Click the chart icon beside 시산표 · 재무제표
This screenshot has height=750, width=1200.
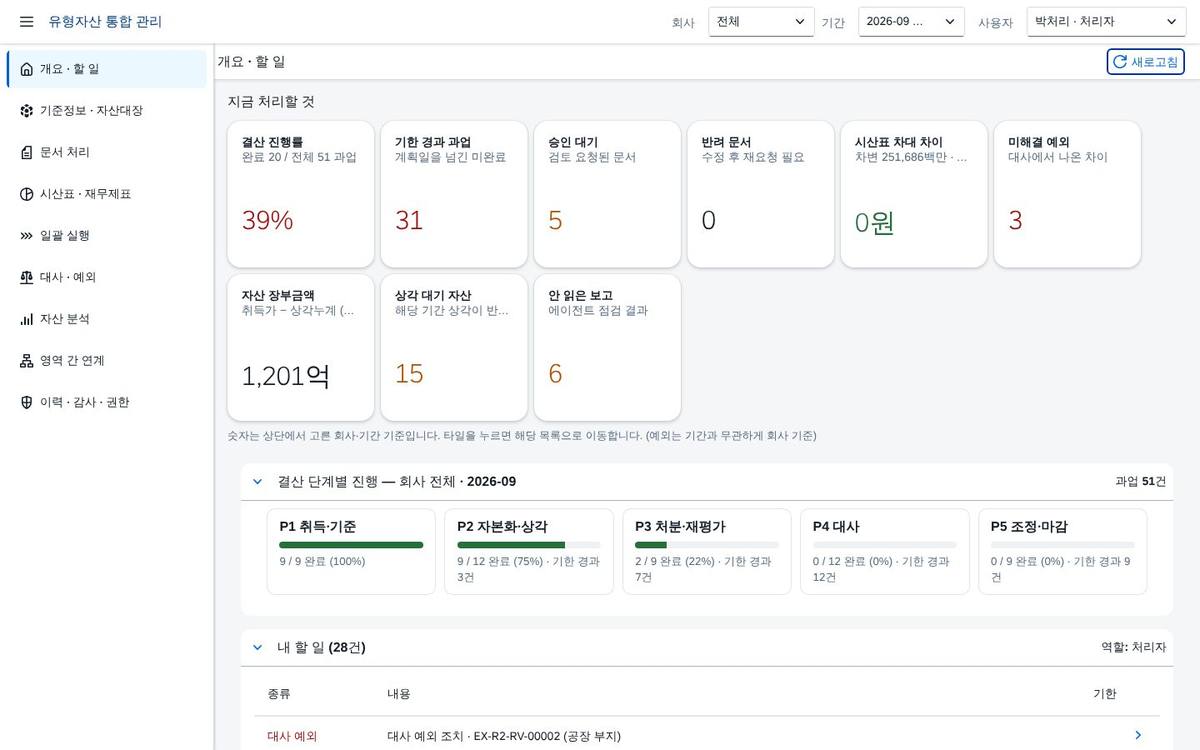coord(26,194)
